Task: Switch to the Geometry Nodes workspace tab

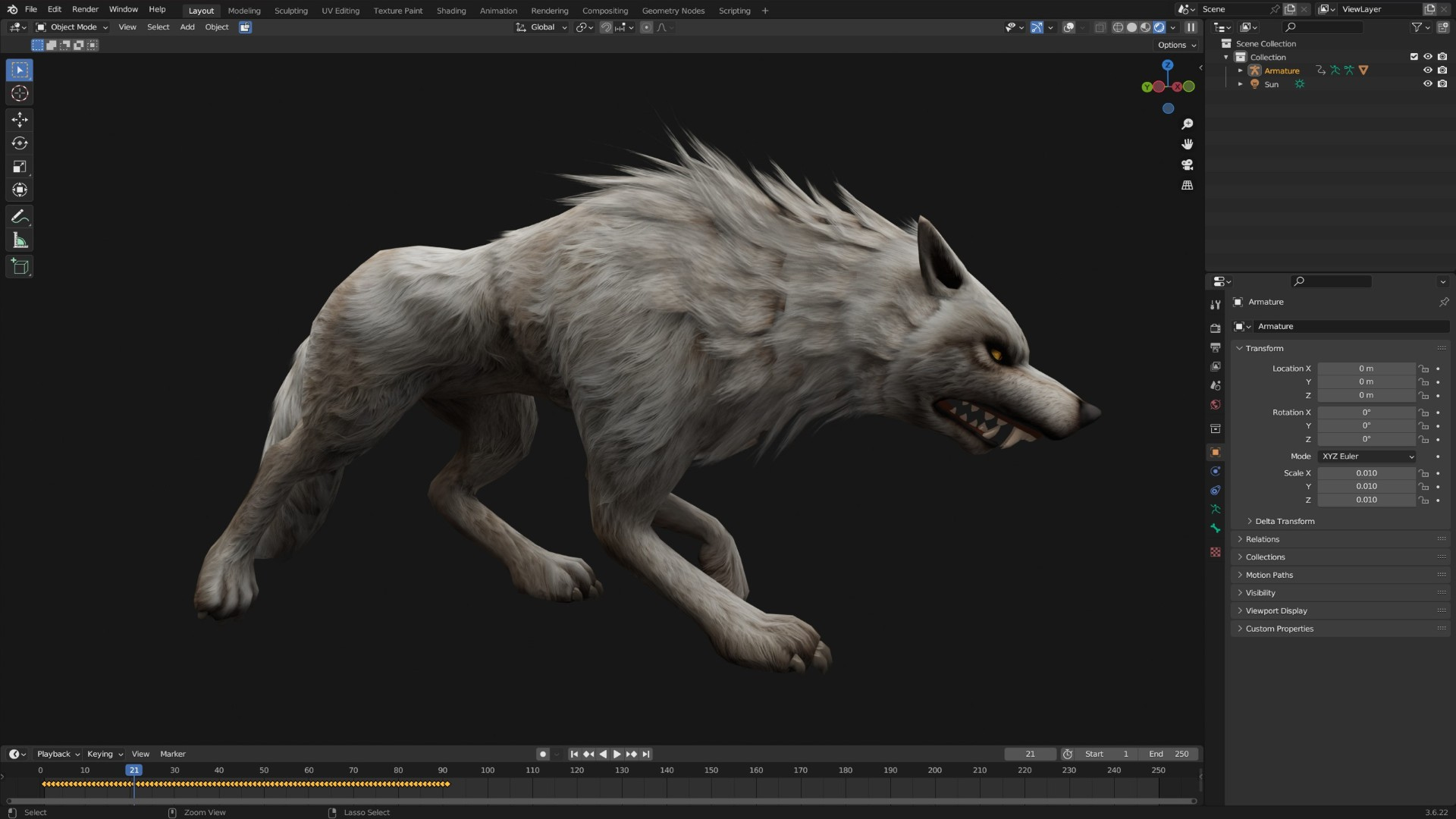Action: click(673, 11)
